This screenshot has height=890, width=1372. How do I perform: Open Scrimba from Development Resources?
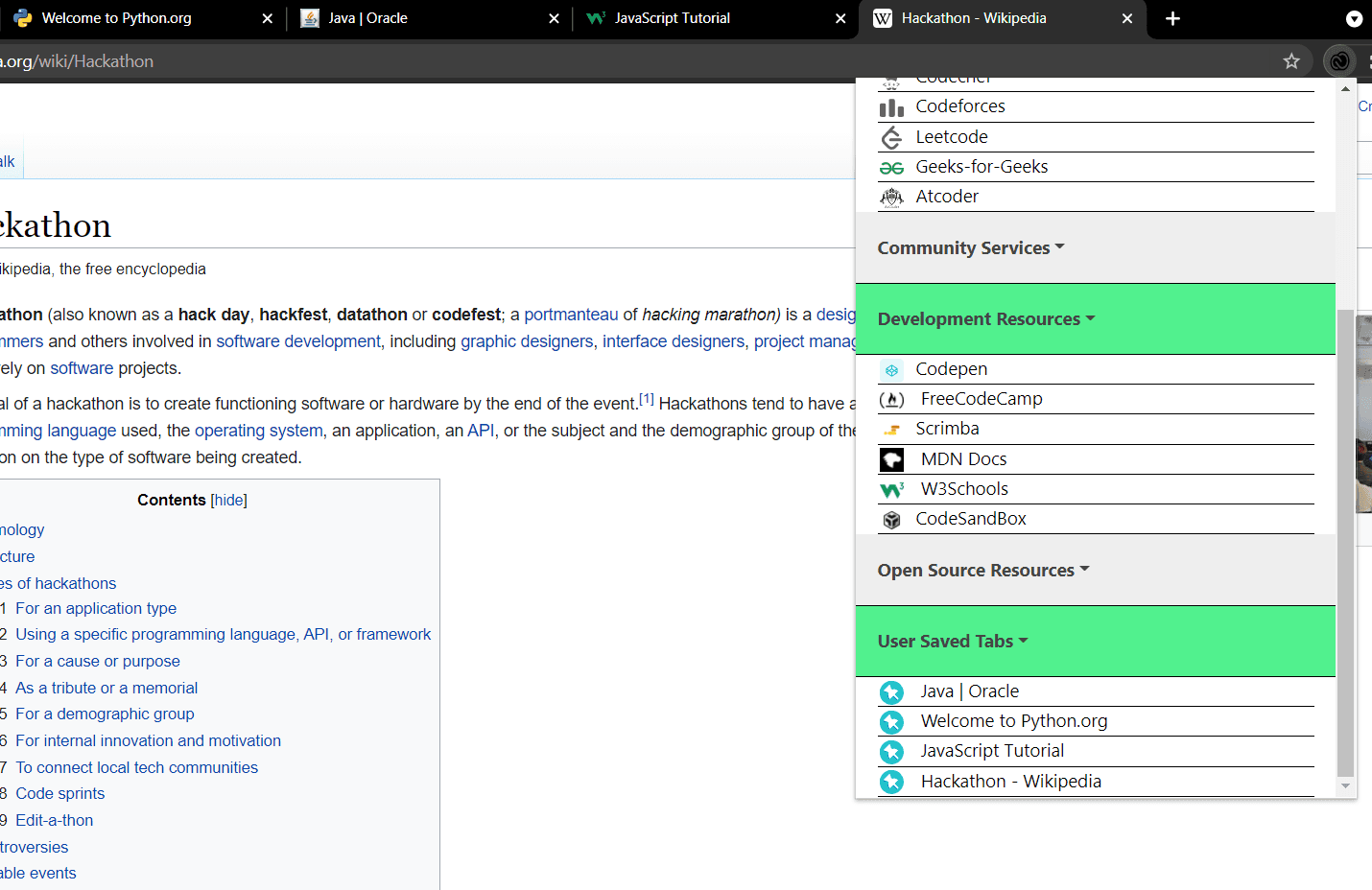tap(947, 429)
